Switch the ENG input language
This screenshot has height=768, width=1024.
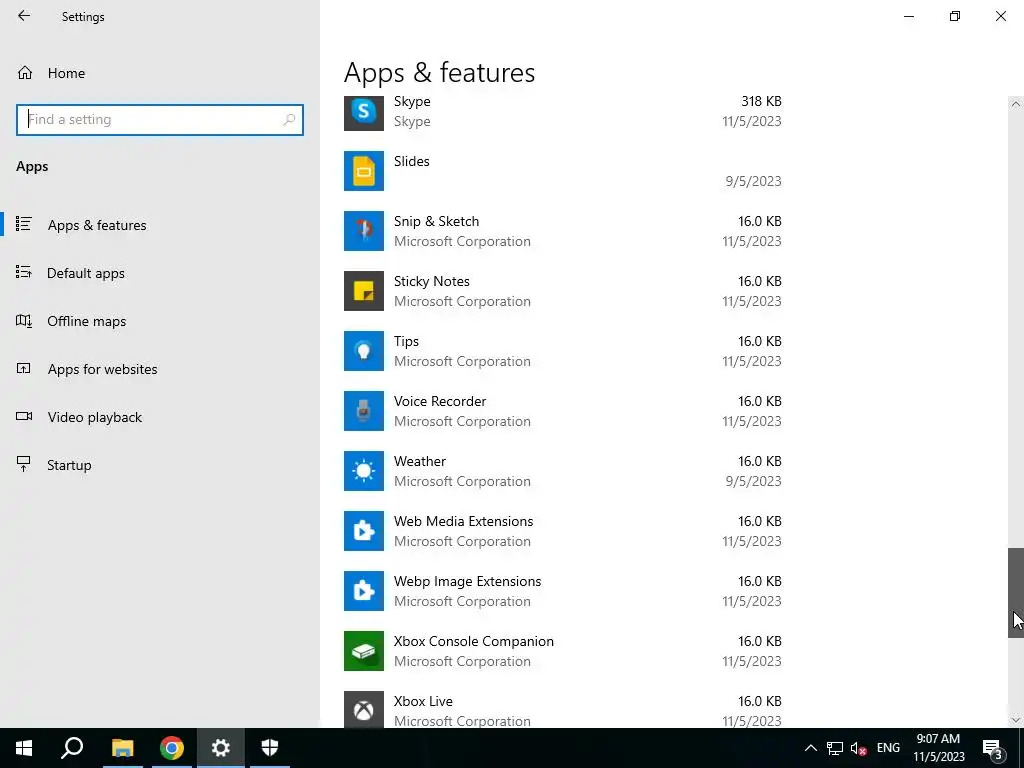pyautogui.click(x=888, y=748)
